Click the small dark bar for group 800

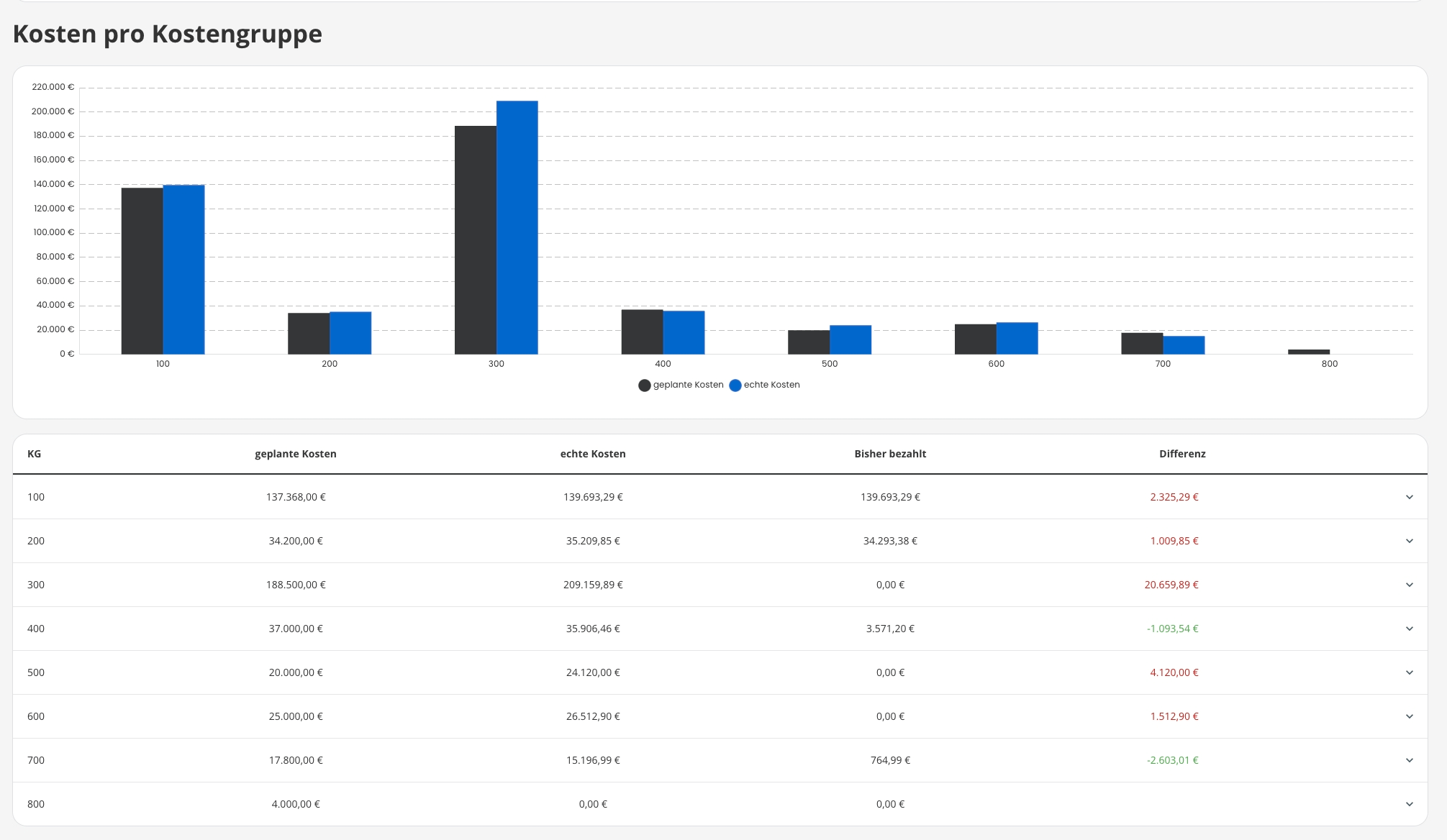1308,352
